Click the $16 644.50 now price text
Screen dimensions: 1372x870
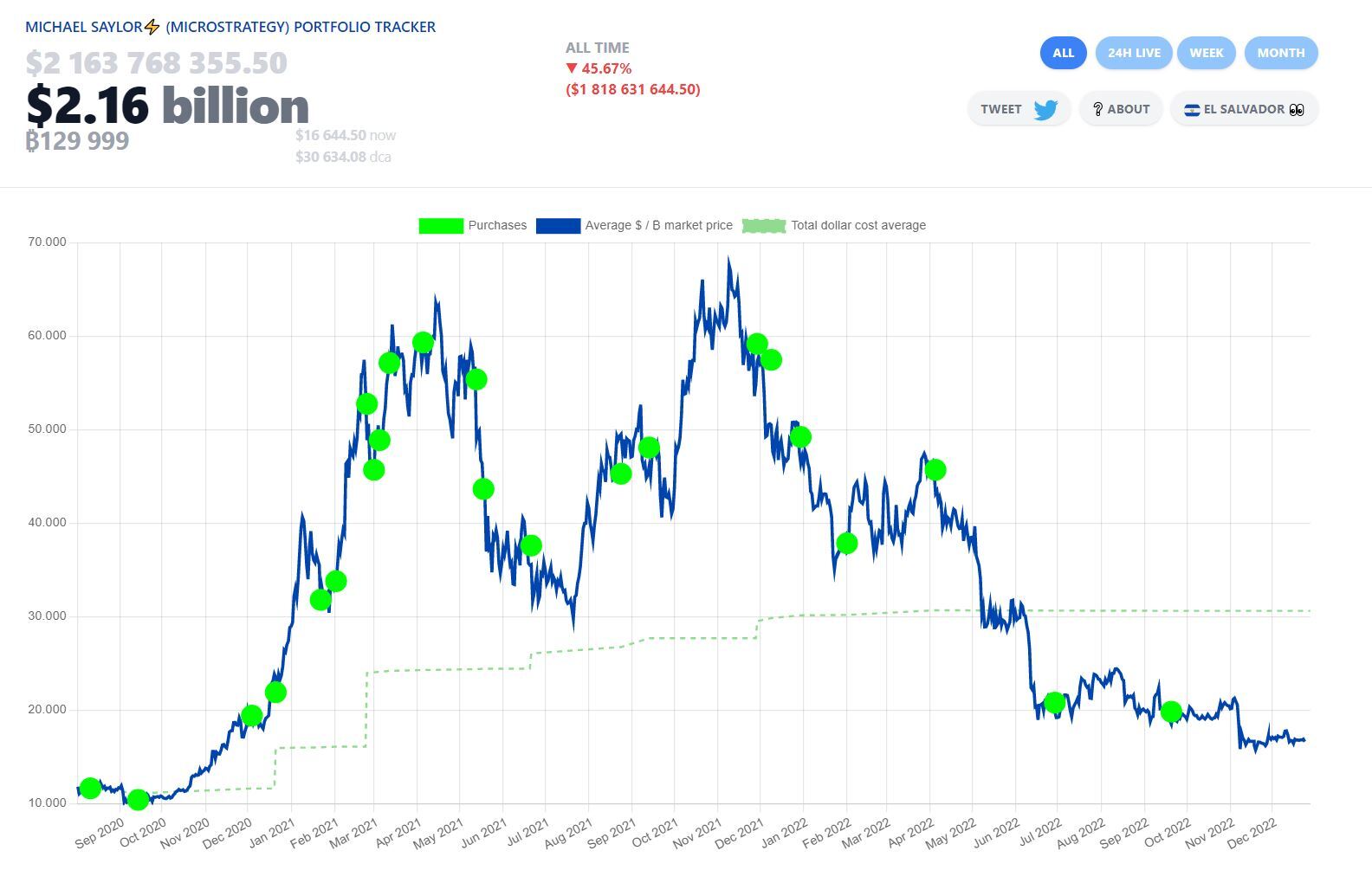tap(346, 135)
